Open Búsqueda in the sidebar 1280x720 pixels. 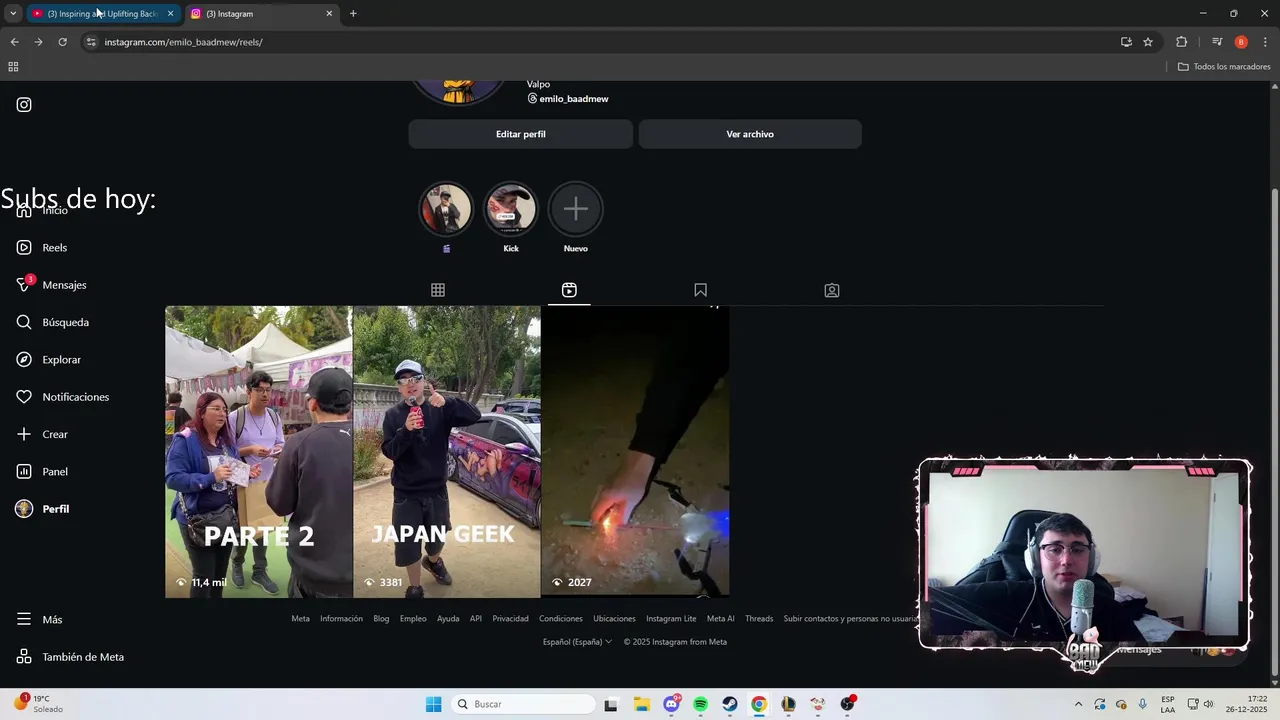click(x=52, y=322)
